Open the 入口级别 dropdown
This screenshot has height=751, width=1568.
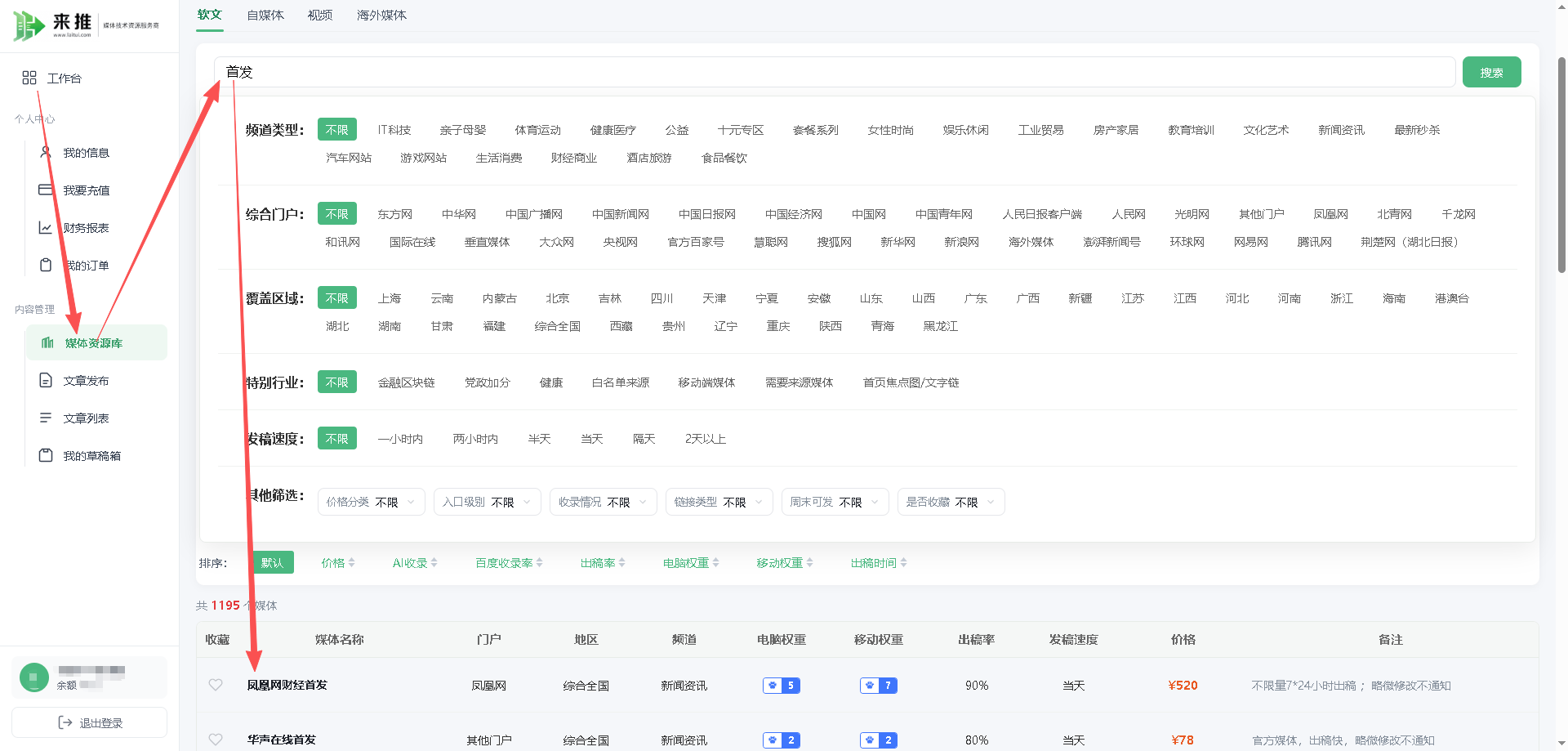pyautogui.click(x=488, y=502)
